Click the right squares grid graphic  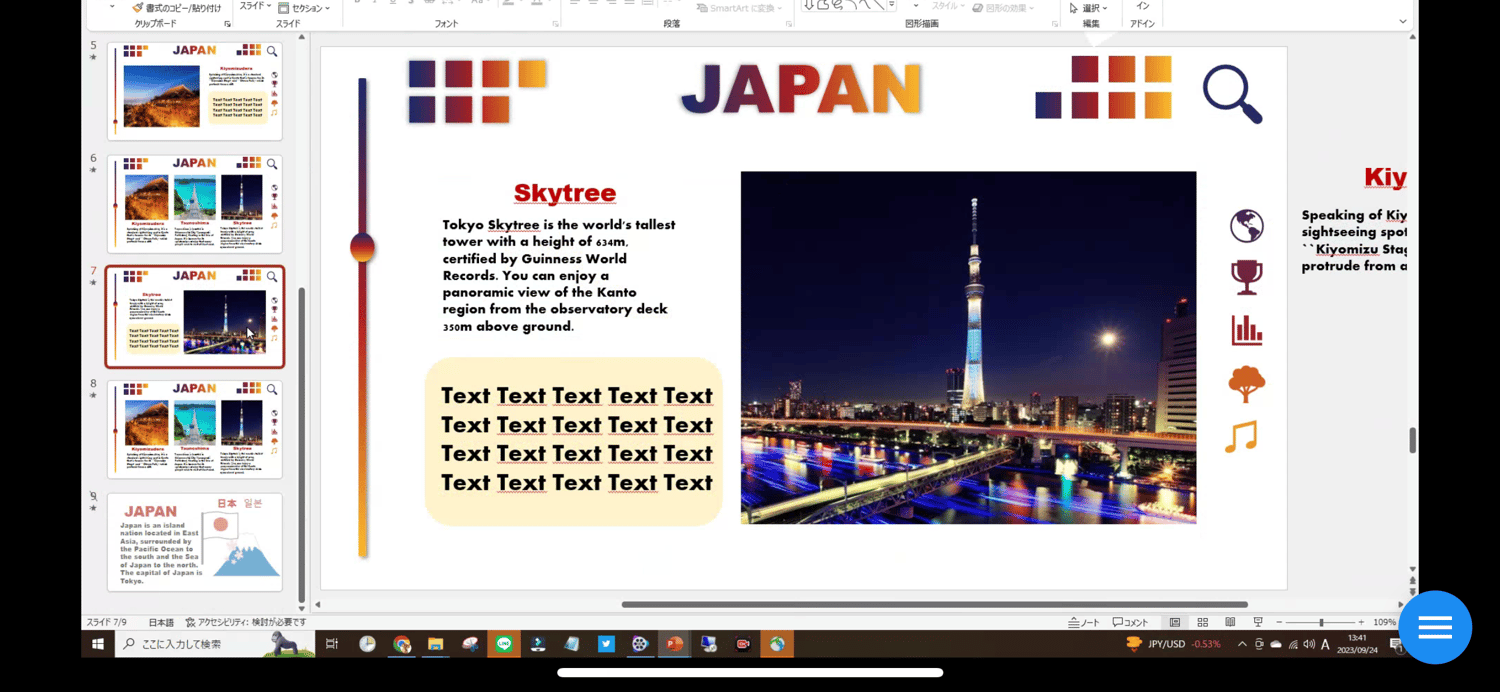[1103, 87]
